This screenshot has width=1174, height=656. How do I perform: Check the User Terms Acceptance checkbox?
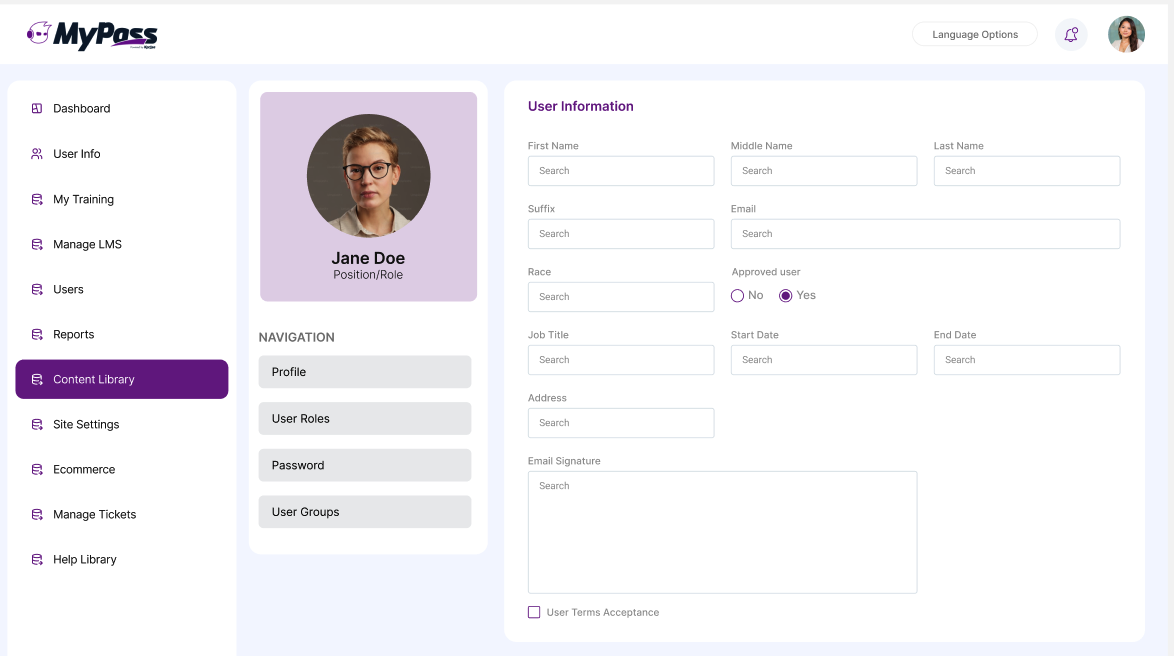point(534,612)
